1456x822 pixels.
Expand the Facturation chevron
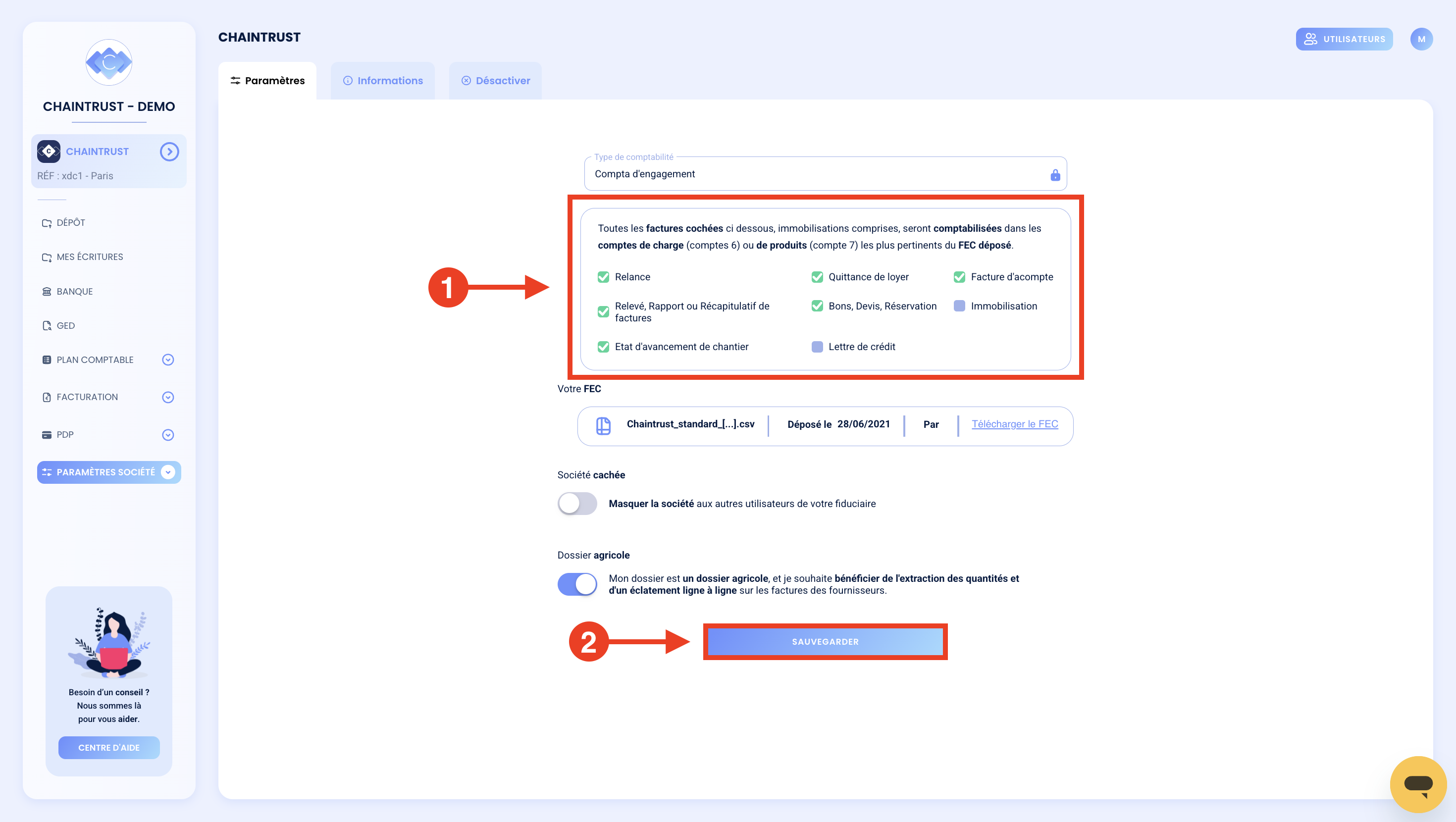[x=168, y=397]
